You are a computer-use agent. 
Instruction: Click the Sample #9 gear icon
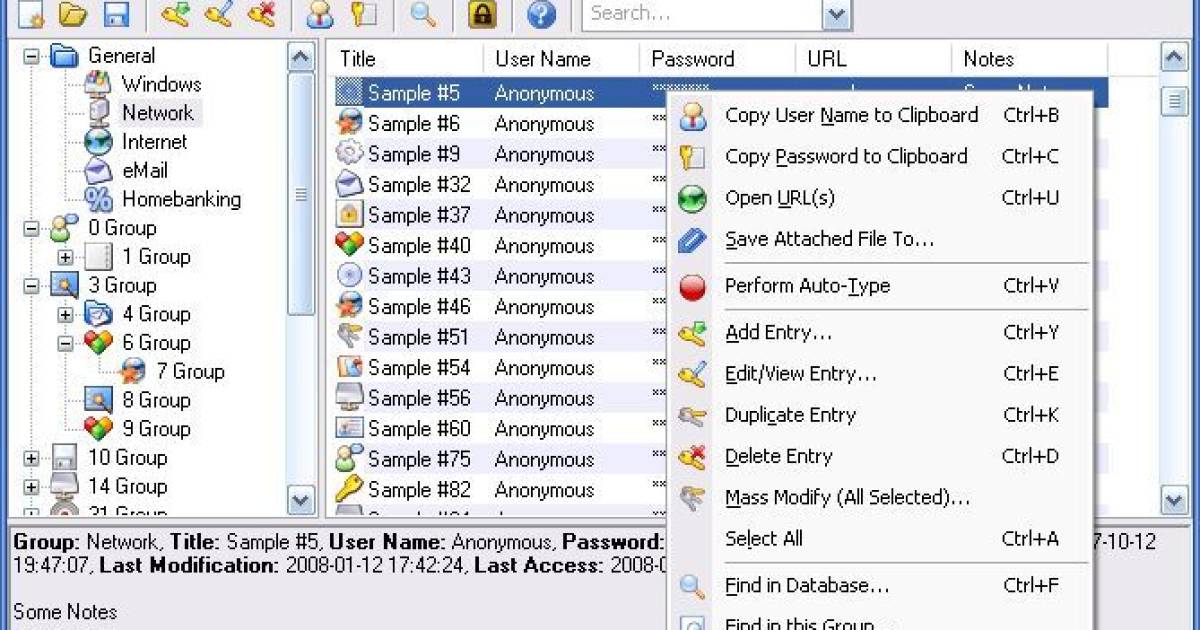tap(349, 154)
